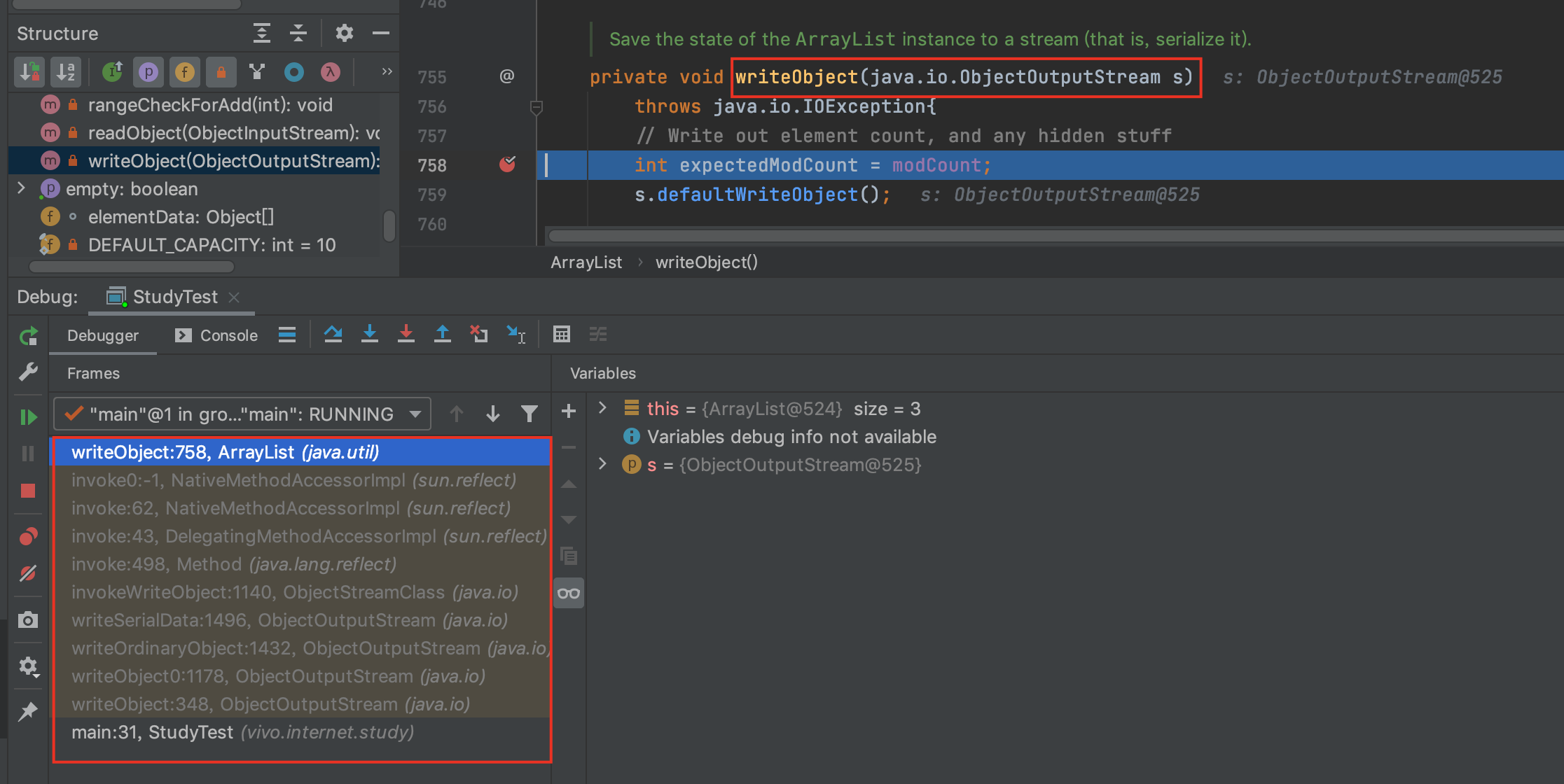Toggle Mute Breakpoints icon
This screenshot has width=1564, height=784.
[x=28, y=574]
